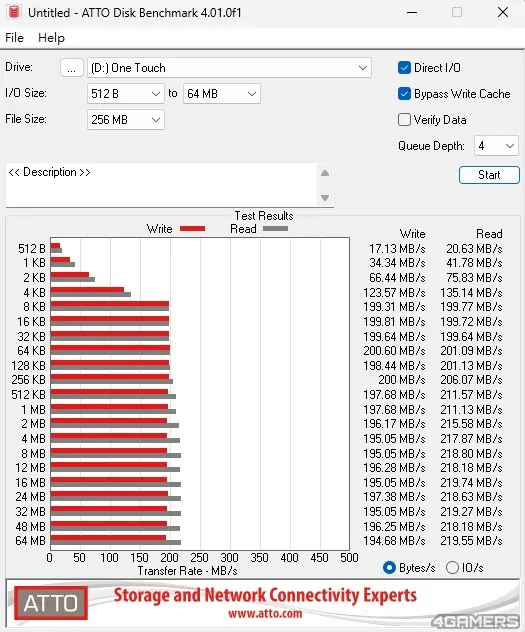This screenshot has height=632, width=525.
Task: Click the 8 KB row label in chart
Action: pos(34,307)
